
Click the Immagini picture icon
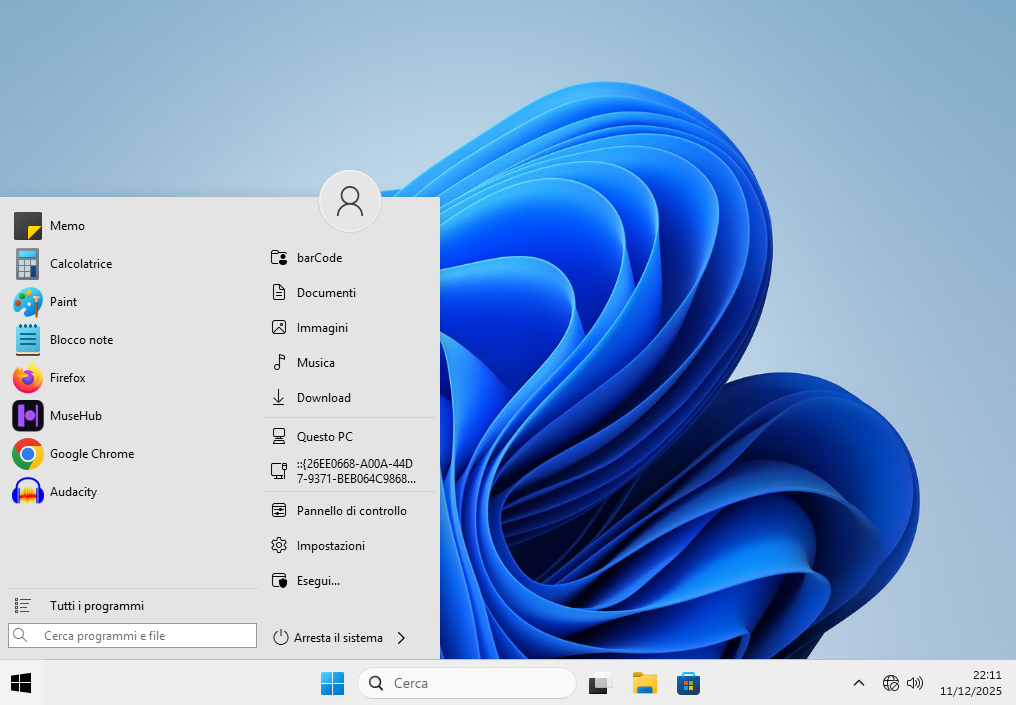coord(279,328)
